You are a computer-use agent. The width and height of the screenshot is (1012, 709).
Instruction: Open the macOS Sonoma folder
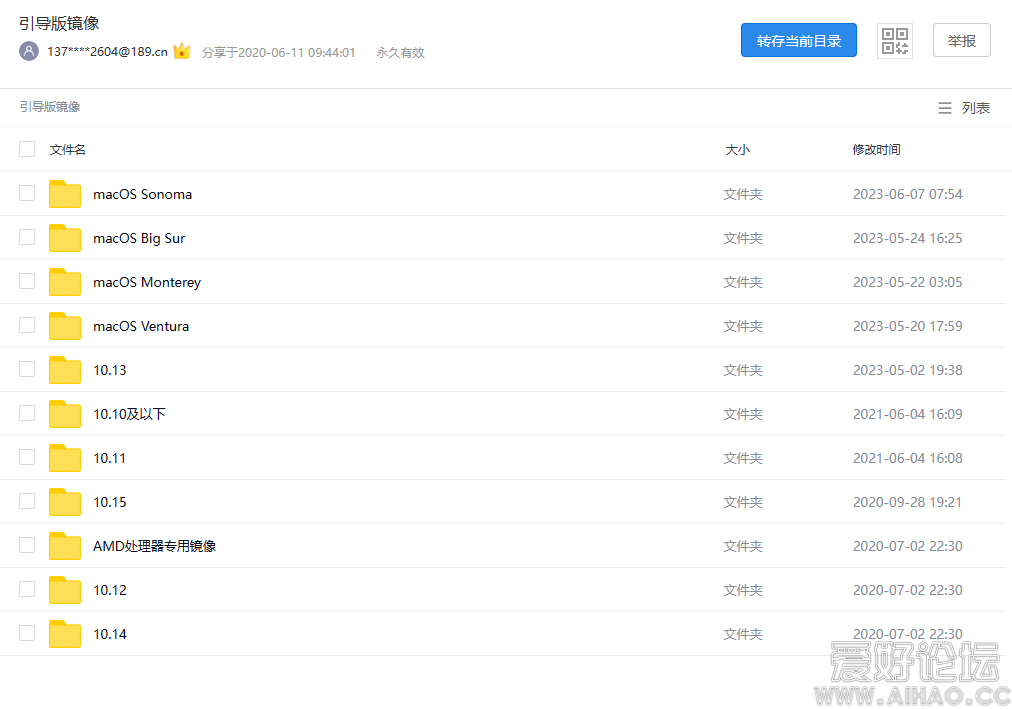[142, 194]
